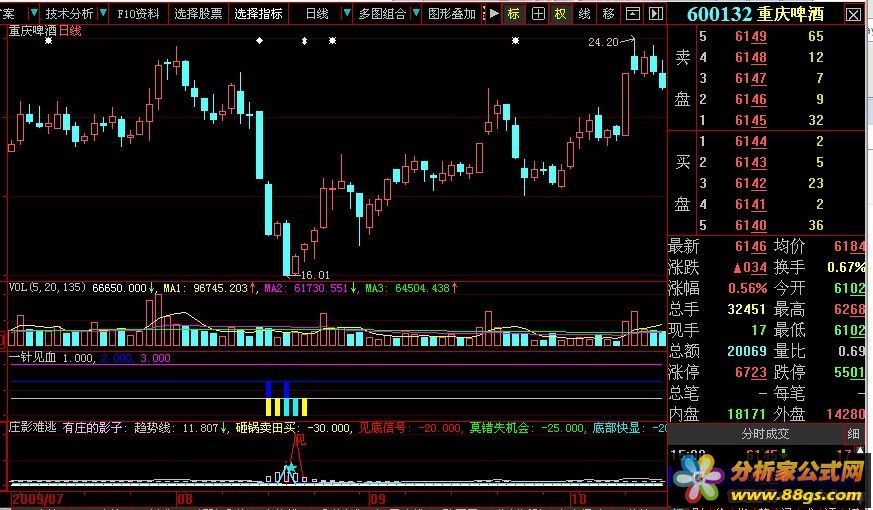Select the 移 move chart icon
The image size is (873, 510).
tap(609, 13)
